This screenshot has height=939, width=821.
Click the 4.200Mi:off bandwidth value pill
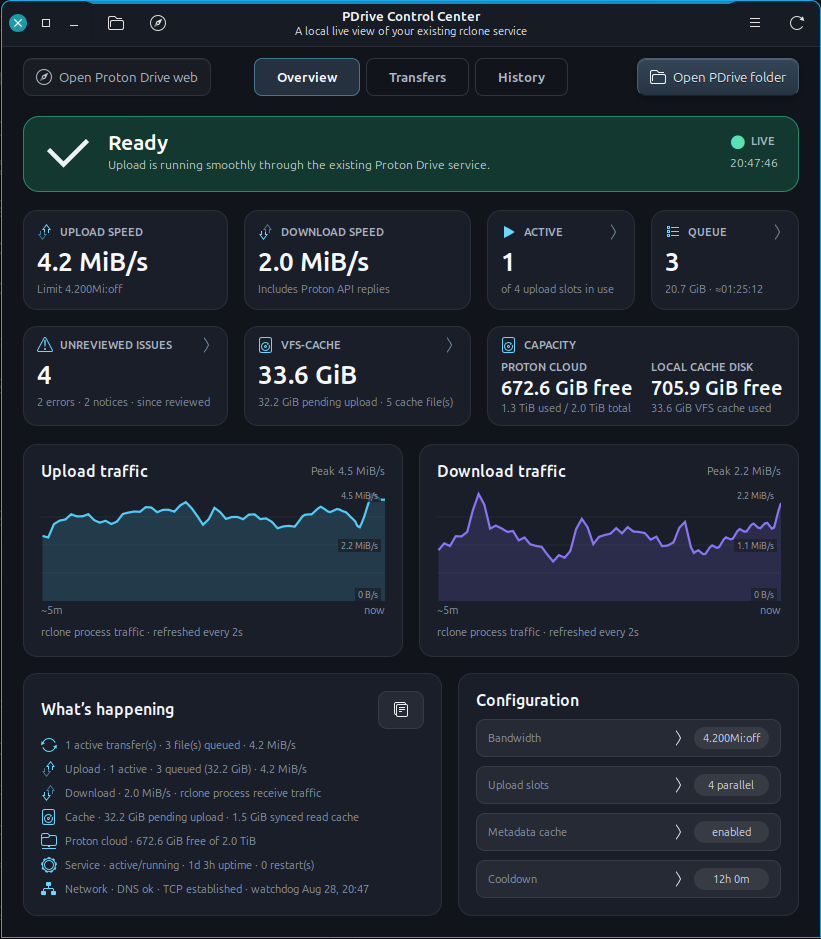731,738
